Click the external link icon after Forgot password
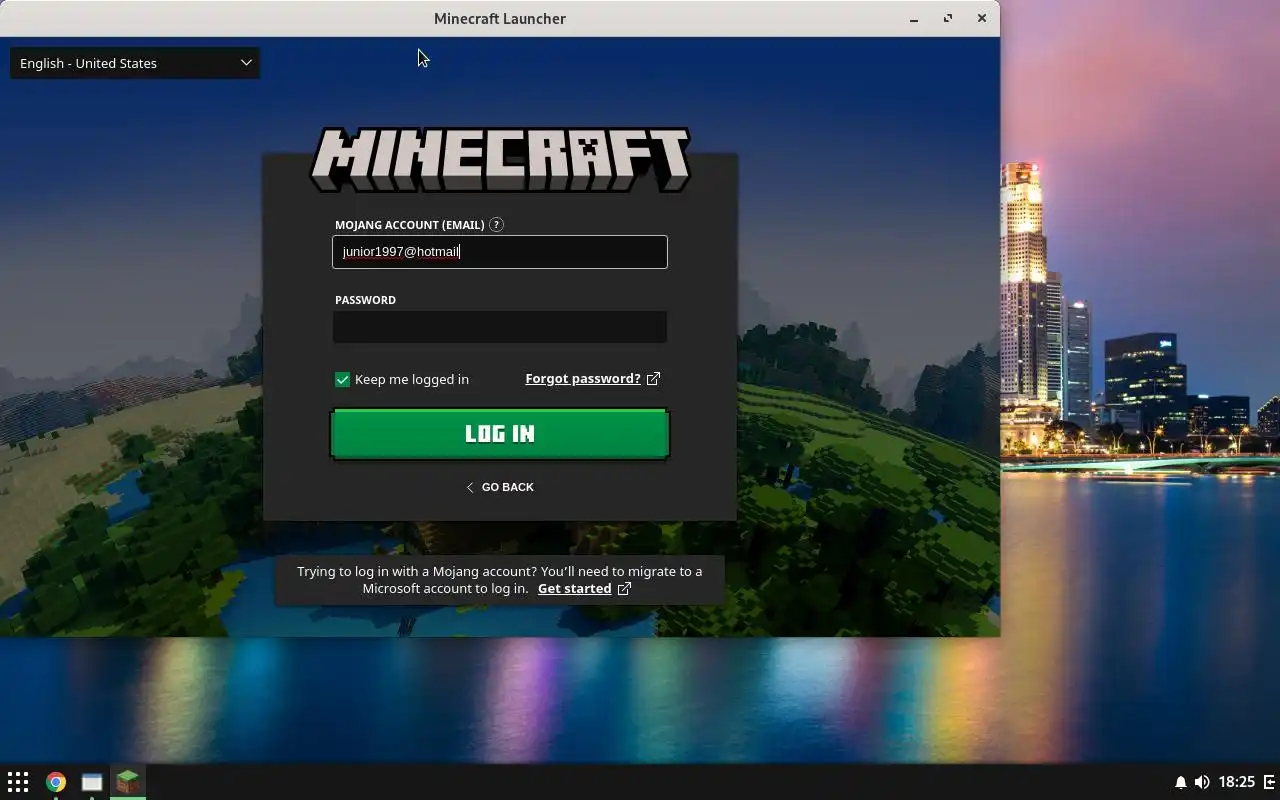1280x800 pixels. [x=653, y=379]
